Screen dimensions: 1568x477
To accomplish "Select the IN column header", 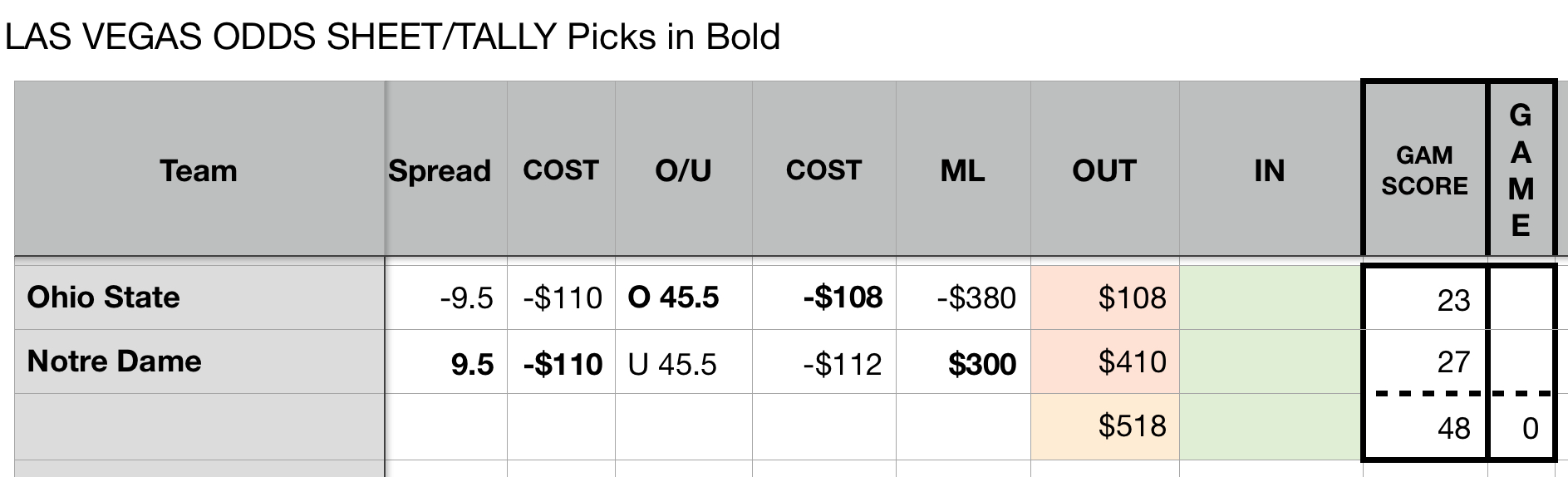I will point(1269,170).
